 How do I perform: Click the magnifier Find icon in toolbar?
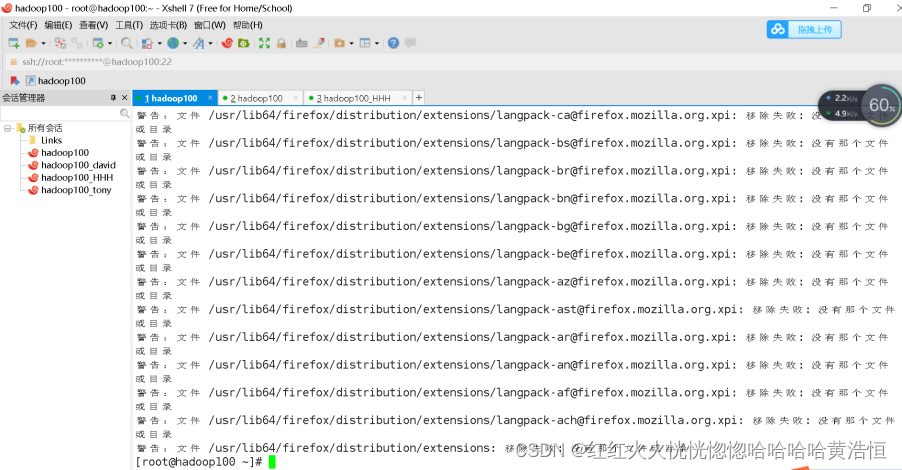(x=127, y=43)
